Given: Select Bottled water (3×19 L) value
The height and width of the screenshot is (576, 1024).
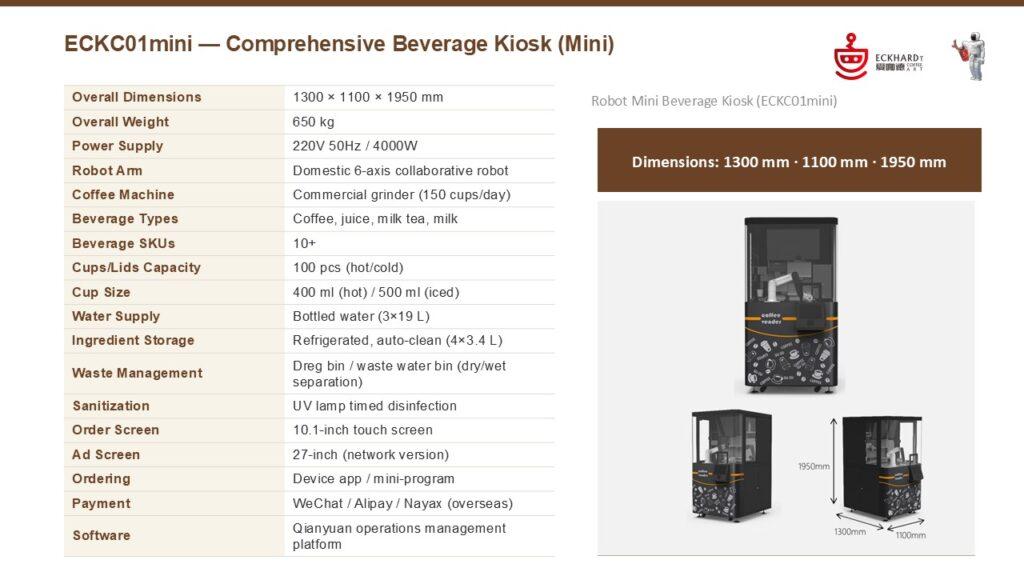Looking at the screenshot, I should tap(361, 316).
